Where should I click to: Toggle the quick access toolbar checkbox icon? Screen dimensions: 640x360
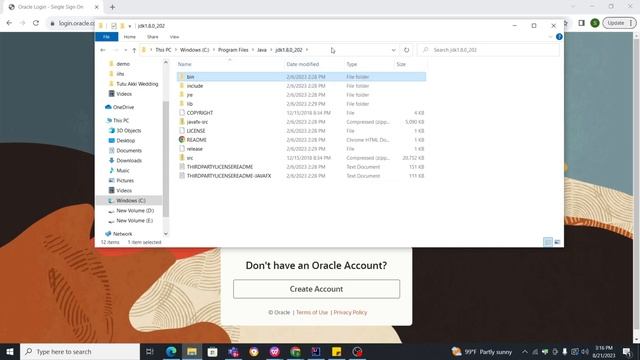point(114,26)
